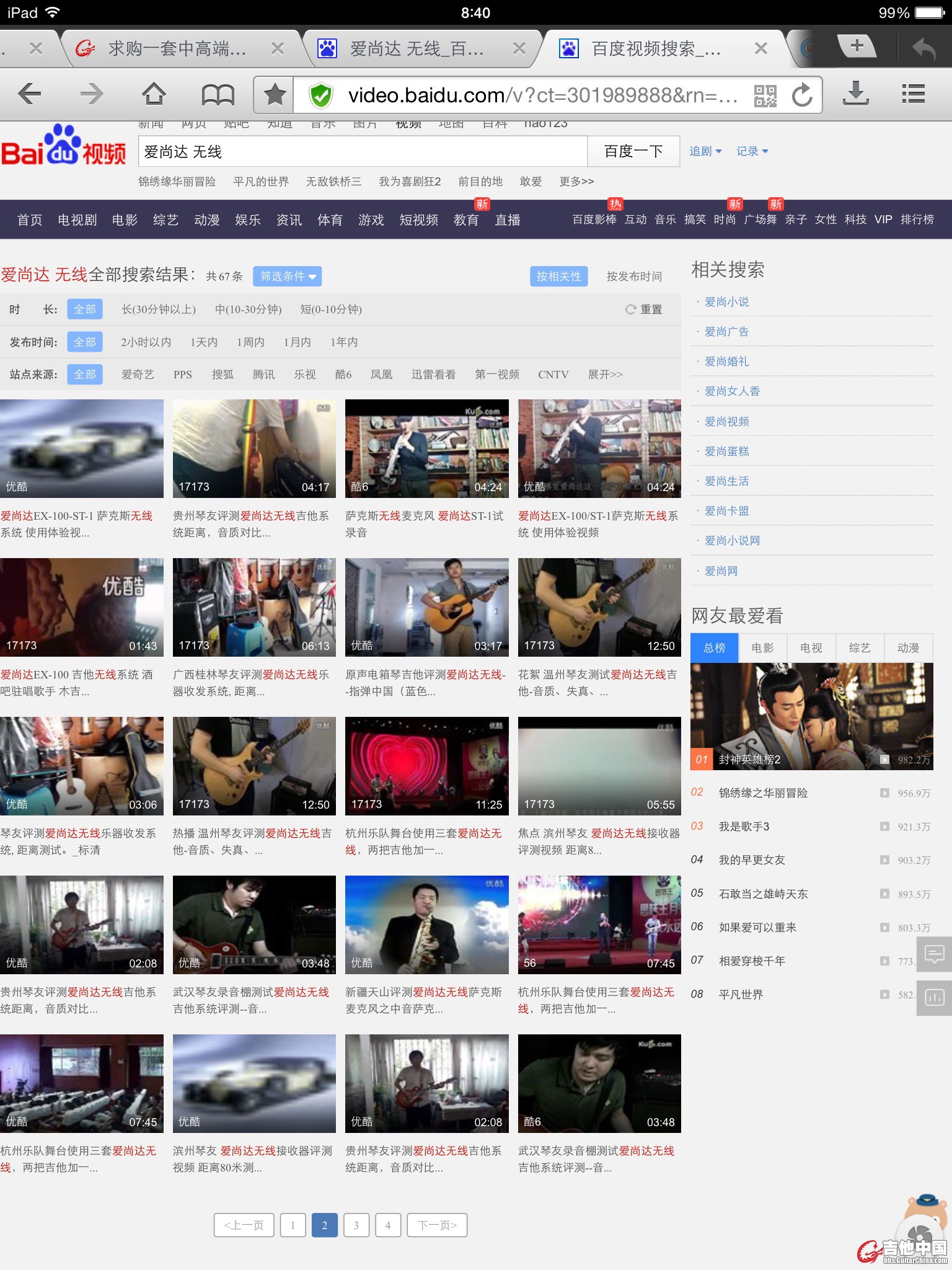952x1270 pixels.
Task: Go to the browser home page icon
Action: pyautogui.click(x=154, y=94)
